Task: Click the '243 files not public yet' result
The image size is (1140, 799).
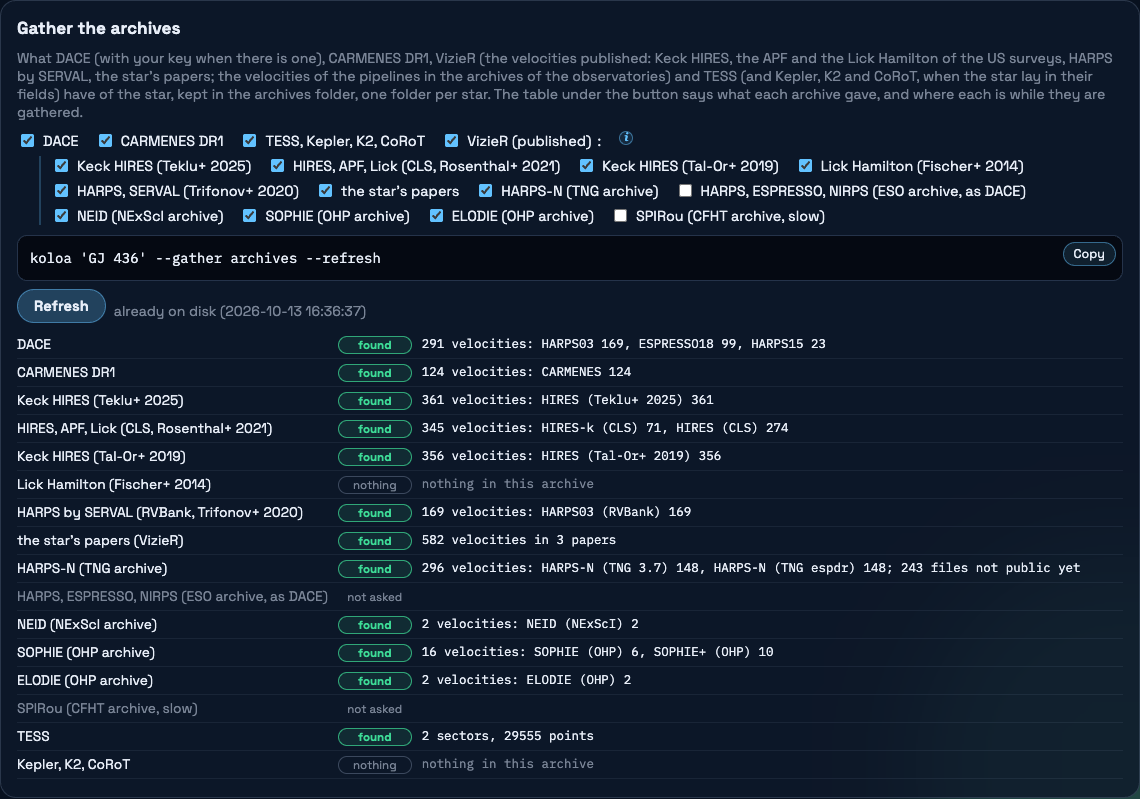Action: (990, 568)
